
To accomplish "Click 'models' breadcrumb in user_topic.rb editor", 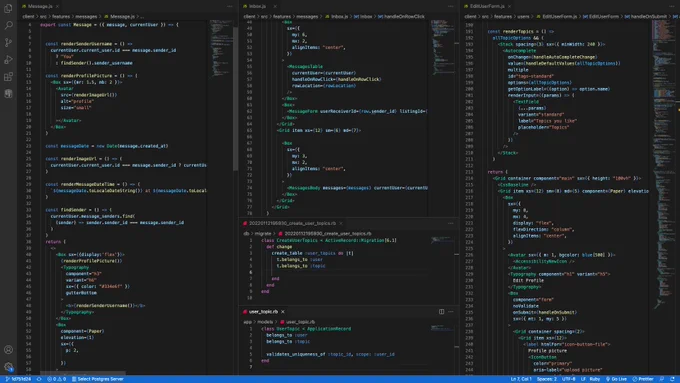I will (265, 322).
